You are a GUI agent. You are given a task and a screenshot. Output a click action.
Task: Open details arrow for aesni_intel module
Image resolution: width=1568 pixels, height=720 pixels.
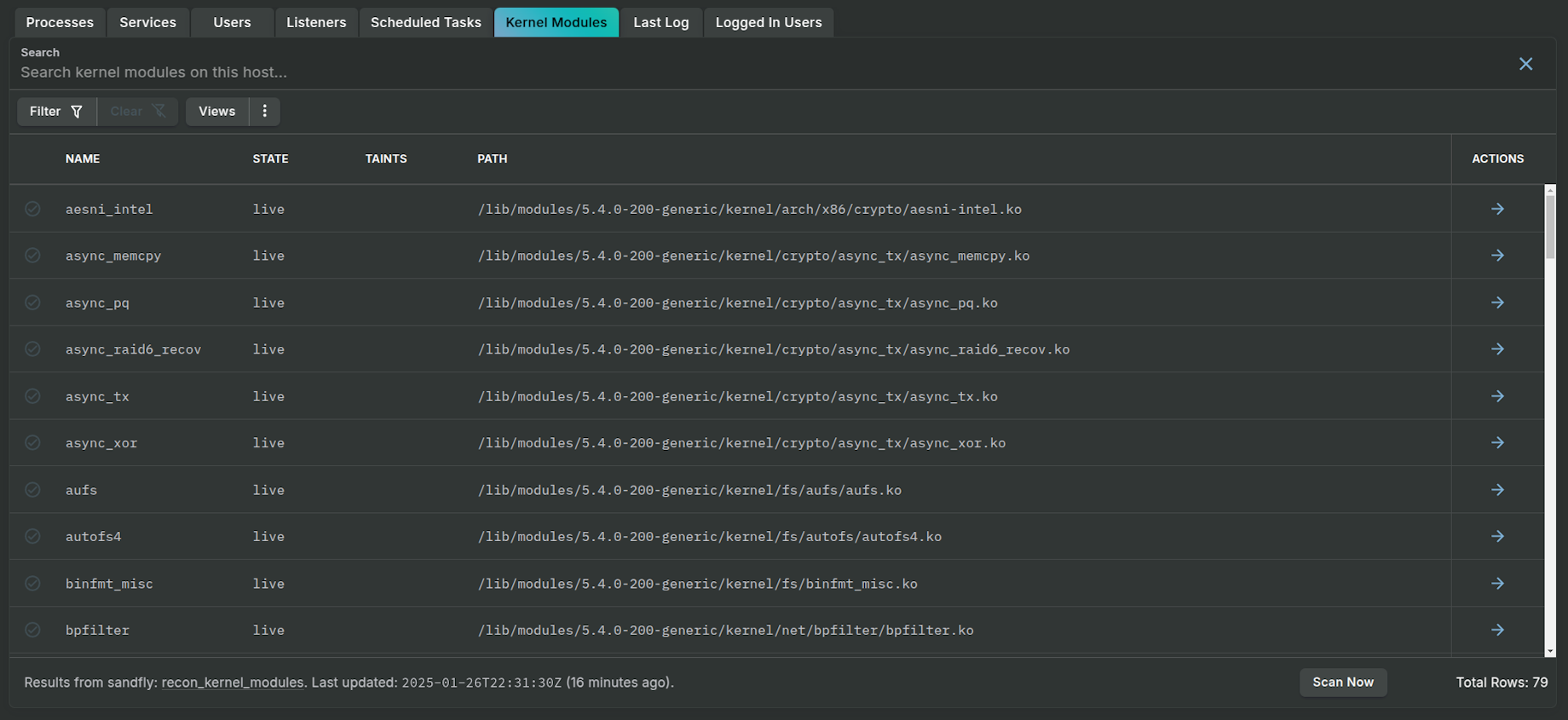[1497, 209]
